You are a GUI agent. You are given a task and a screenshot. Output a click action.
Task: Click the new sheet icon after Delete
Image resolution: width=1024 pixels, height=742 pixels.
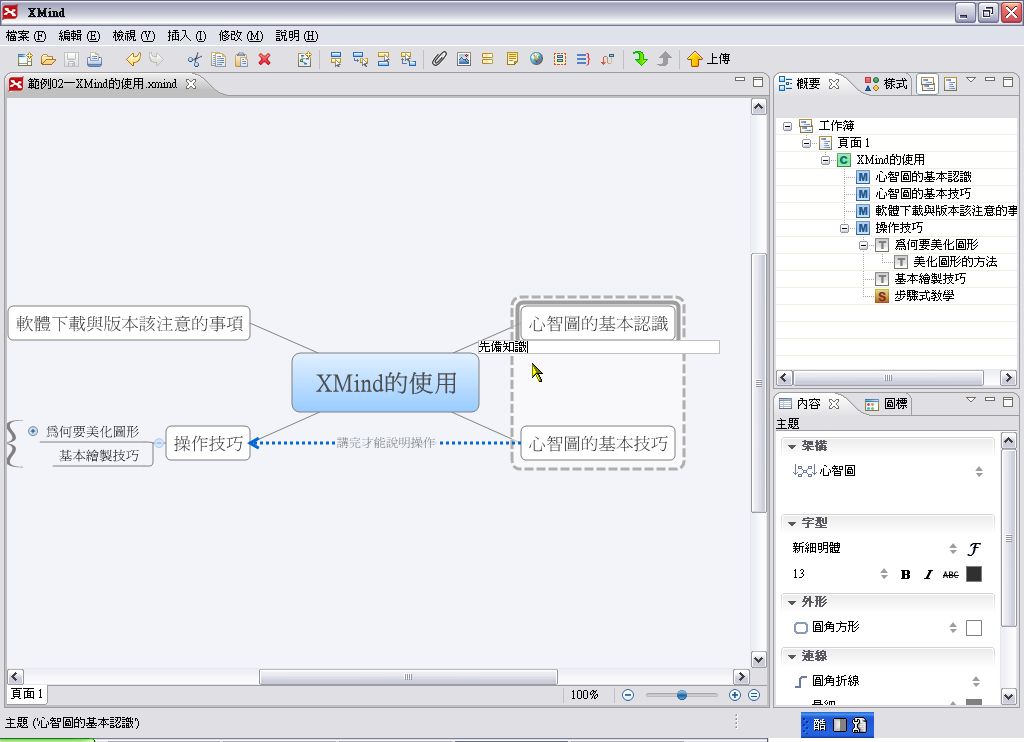[304, 59]
